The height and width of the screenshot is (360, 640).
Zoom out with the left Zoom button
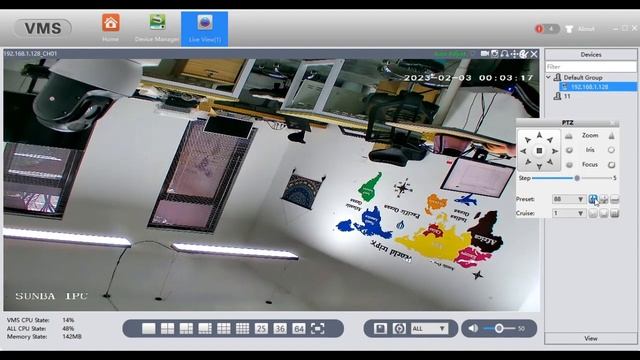(x=569, y=136)
